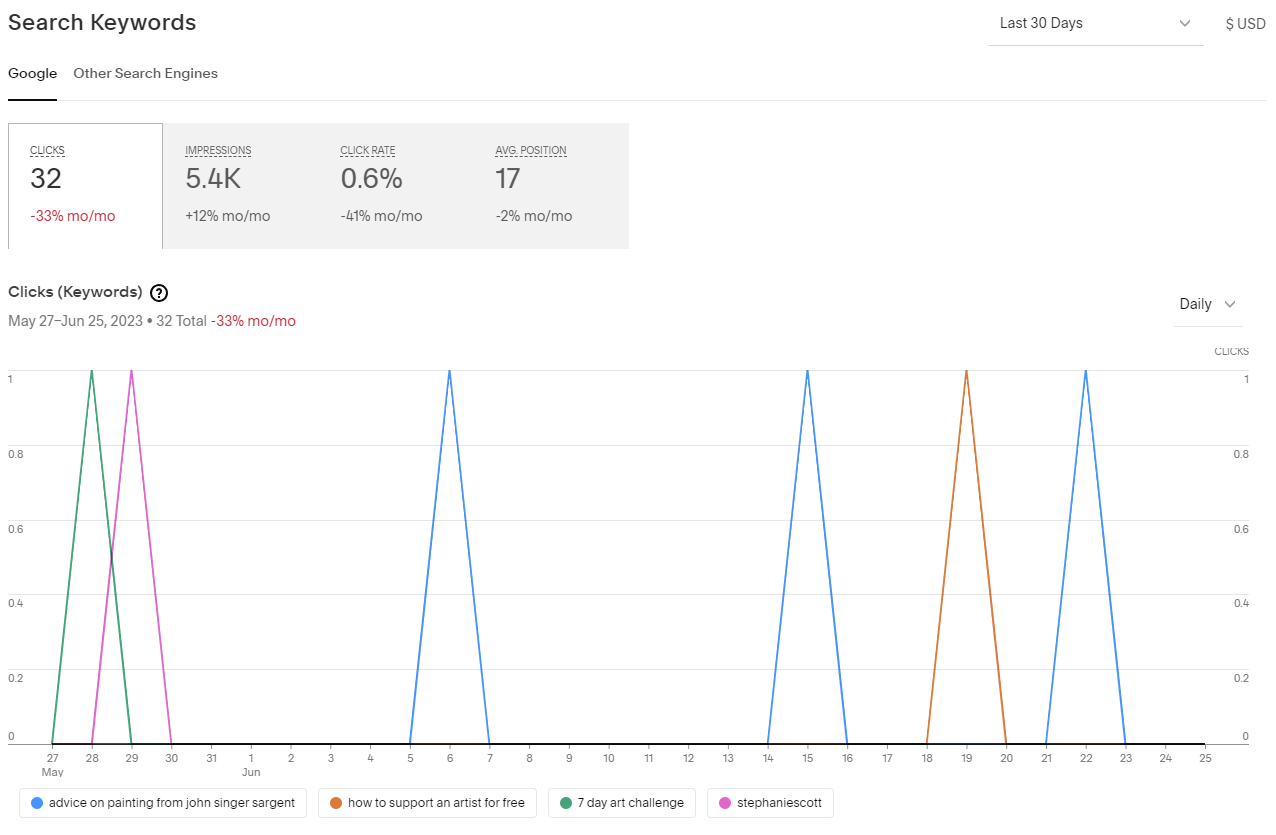Switch to the Google tab
This screenshot has height=835, width=1276.
32,73
